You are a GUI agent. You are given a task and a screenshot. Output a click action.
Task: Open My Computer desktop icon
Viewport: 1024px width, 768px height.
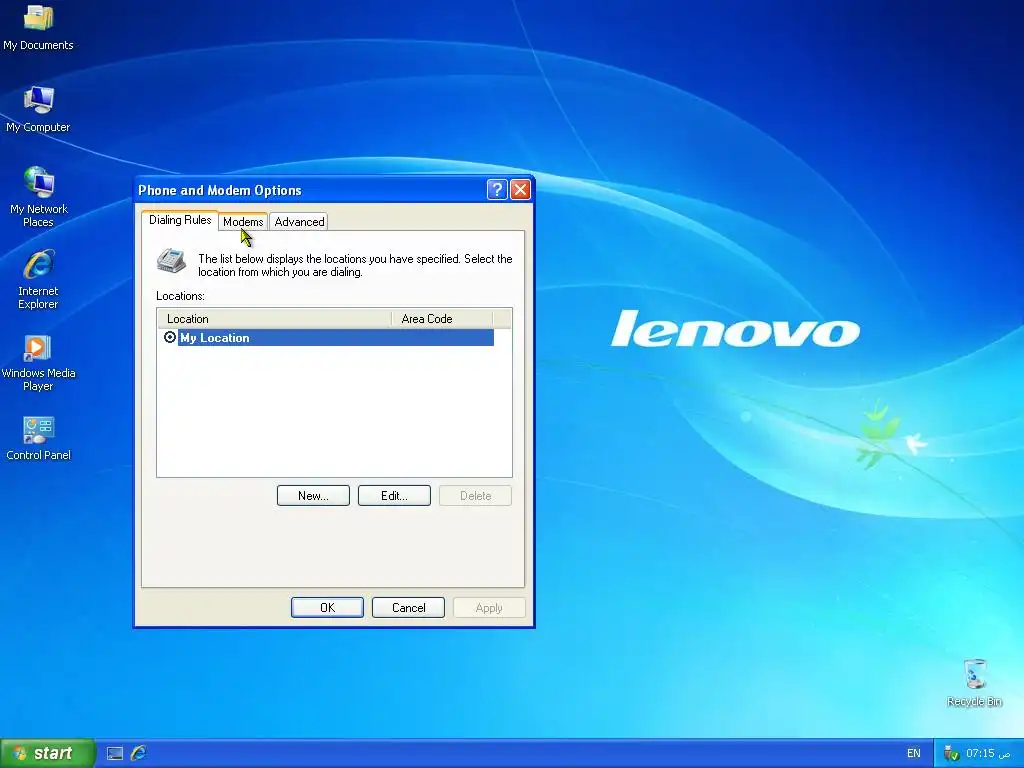[38, 109]
